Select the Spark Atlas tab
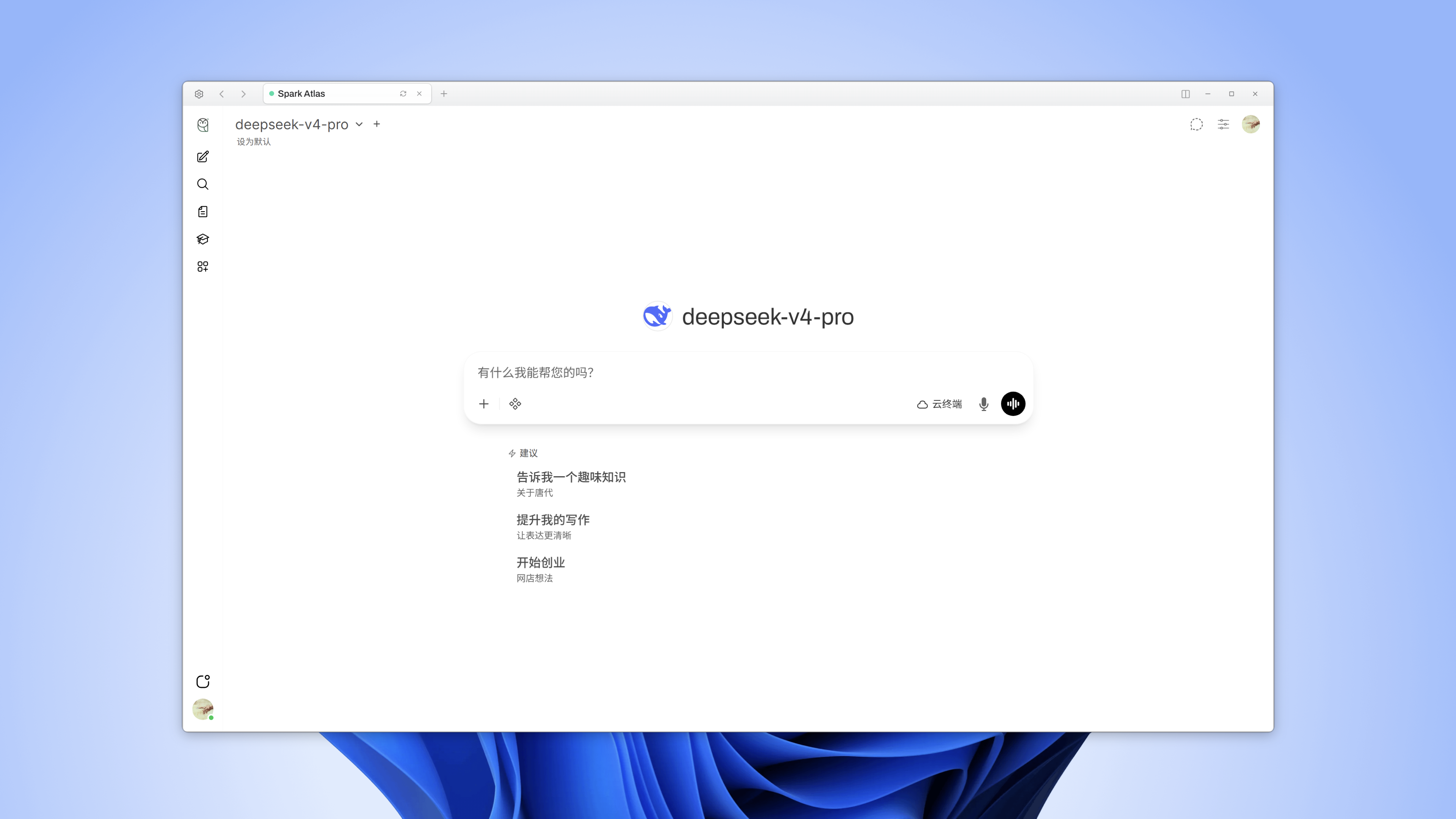The width and height of the screenshot is (1456, 819). (347, 94)
